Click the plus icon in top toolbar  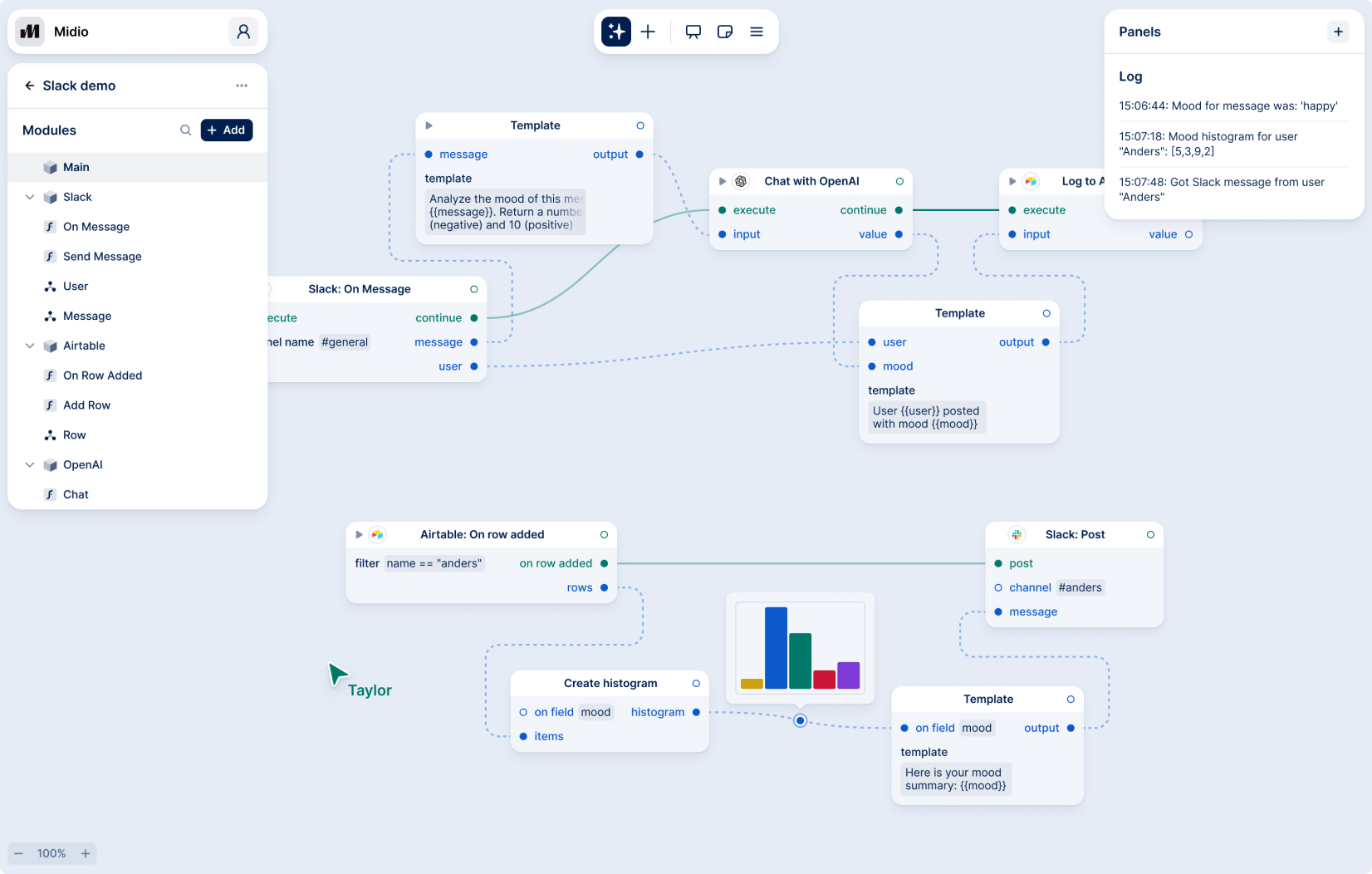click(649, 32)
